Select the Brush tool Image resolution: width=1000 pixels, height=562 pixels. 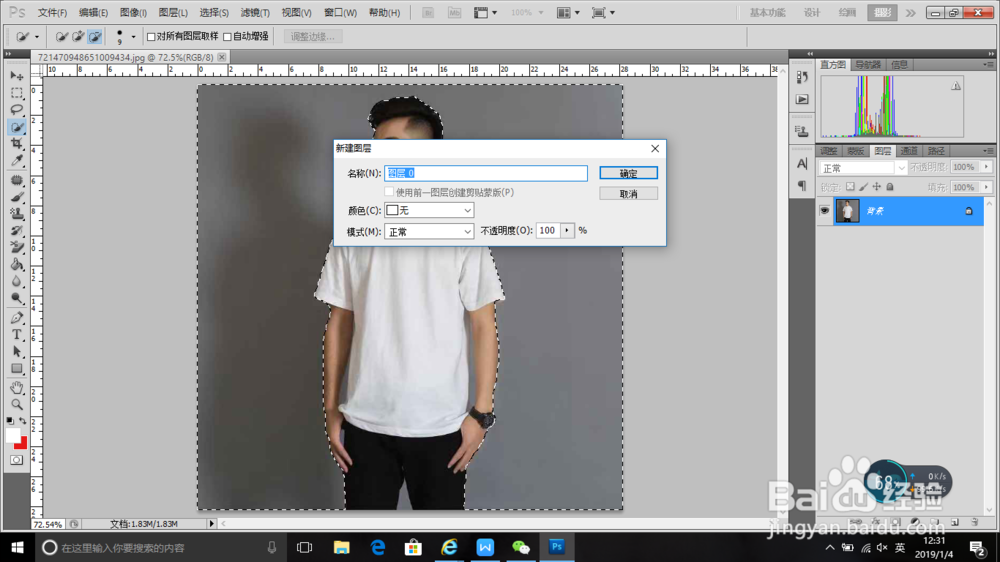point(17,197)
